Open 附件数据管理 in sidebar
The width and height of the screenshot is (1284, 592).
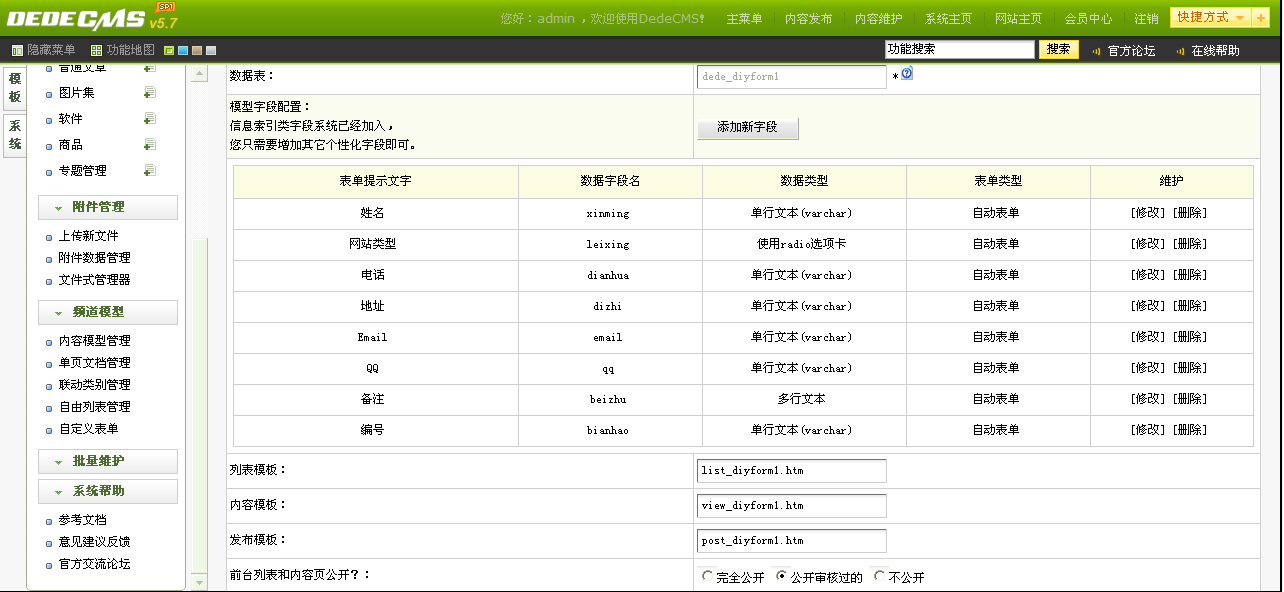pos(95,258)
